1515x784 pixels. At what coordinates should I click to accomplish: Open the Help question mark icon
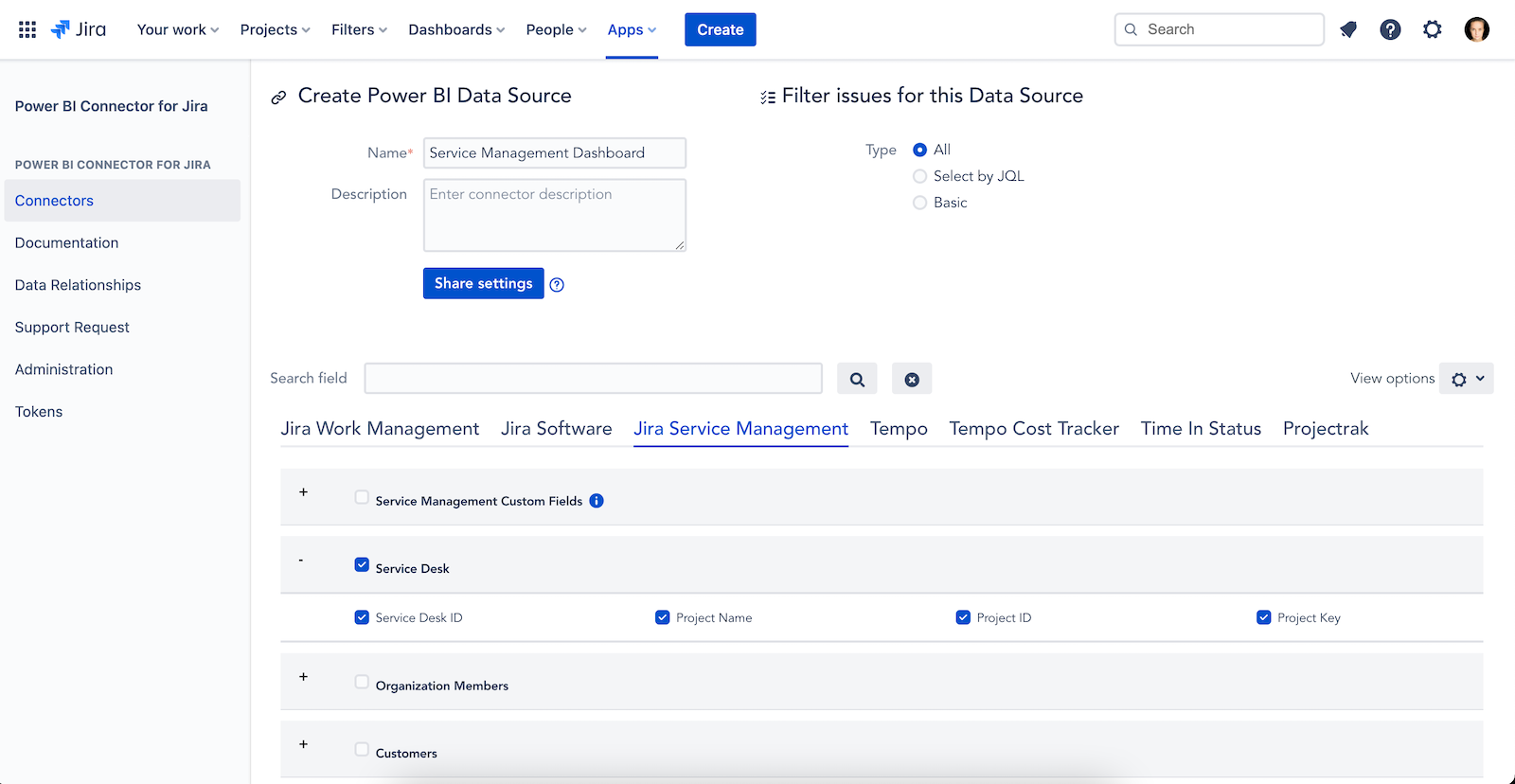pos(1390,29)
